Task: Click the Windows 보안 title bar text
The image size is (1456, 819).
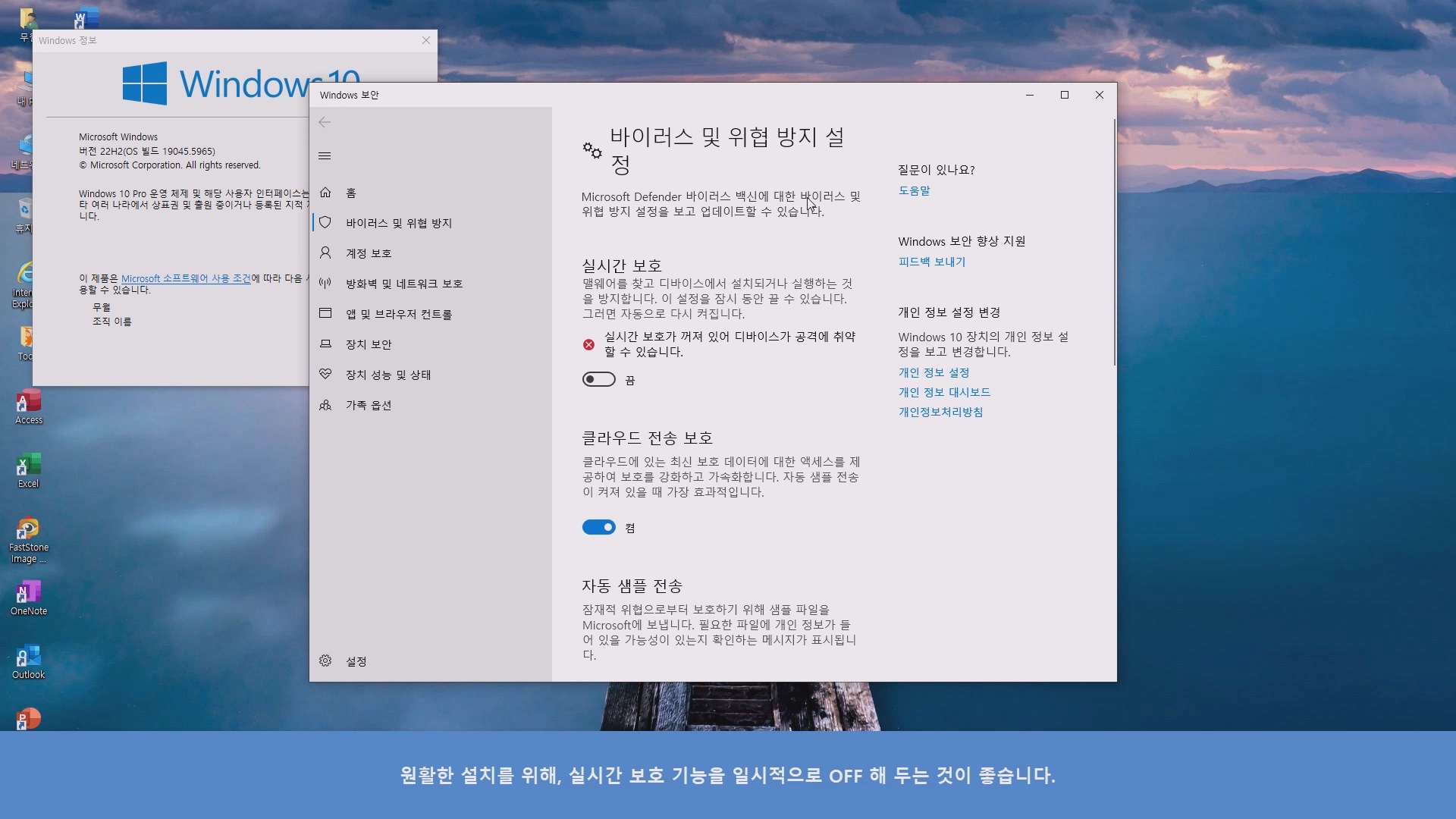Action: [349, 95]
